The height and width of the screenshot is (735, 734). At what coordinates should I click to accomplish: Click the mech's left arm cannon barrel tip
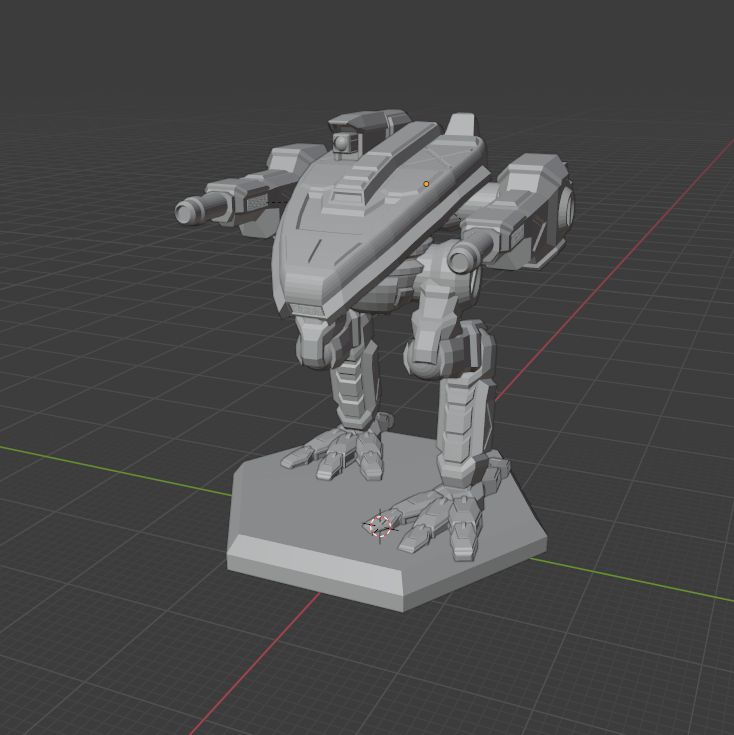click(186, 213)
